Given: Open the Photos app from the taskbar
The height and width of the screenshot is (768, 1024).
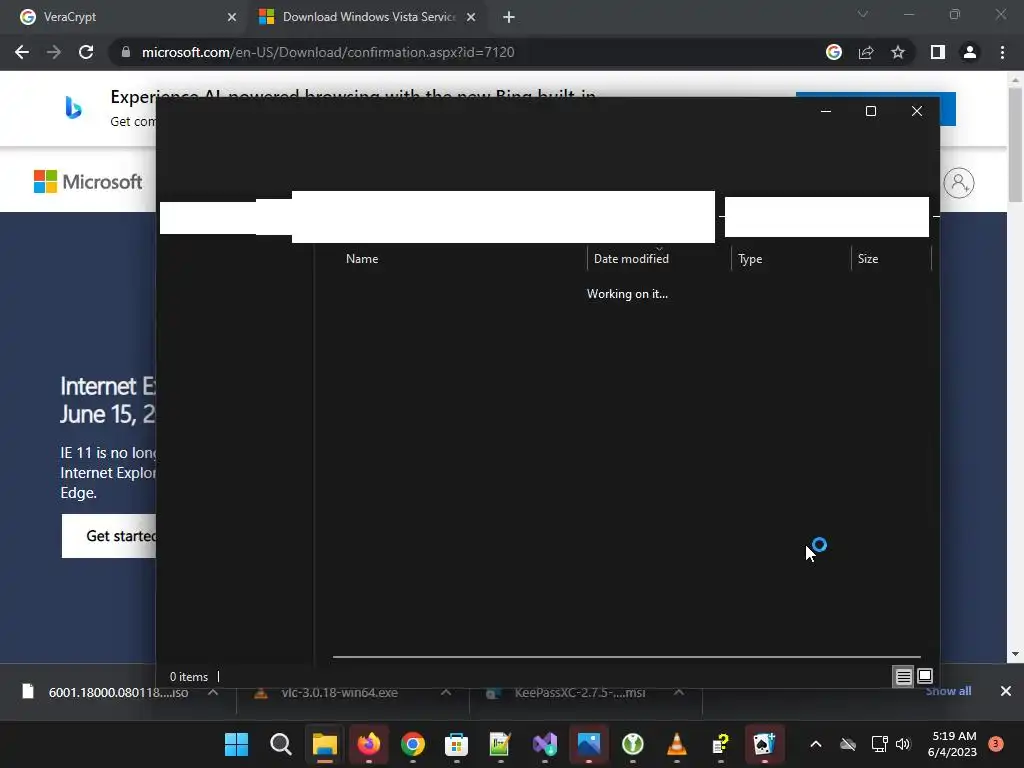Looking at the screenshot, I should pos(589,744).
